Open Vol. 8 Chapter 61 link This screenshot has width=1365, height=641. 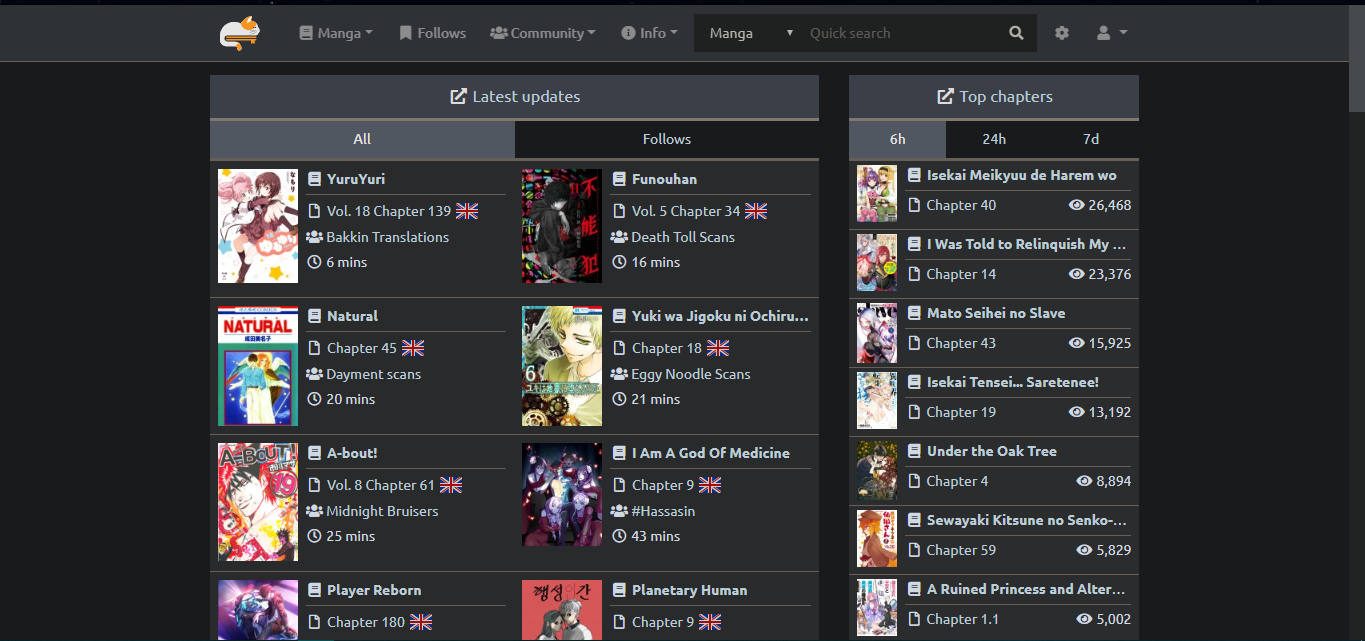point(381,485)
